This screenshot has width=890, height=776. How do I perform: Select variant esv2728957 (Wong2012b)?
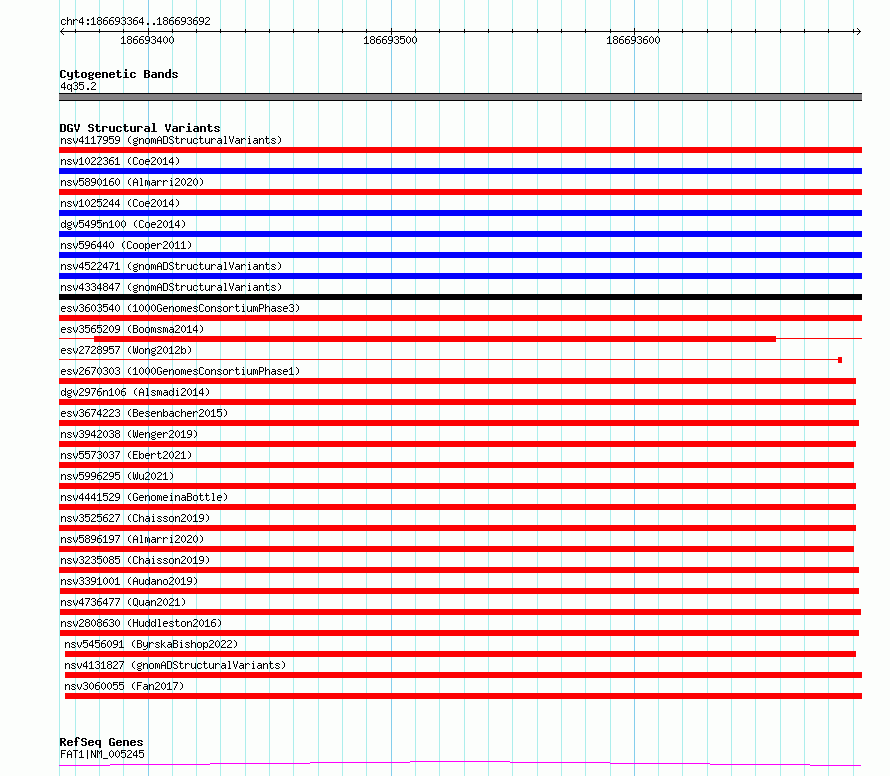[126, 350]
